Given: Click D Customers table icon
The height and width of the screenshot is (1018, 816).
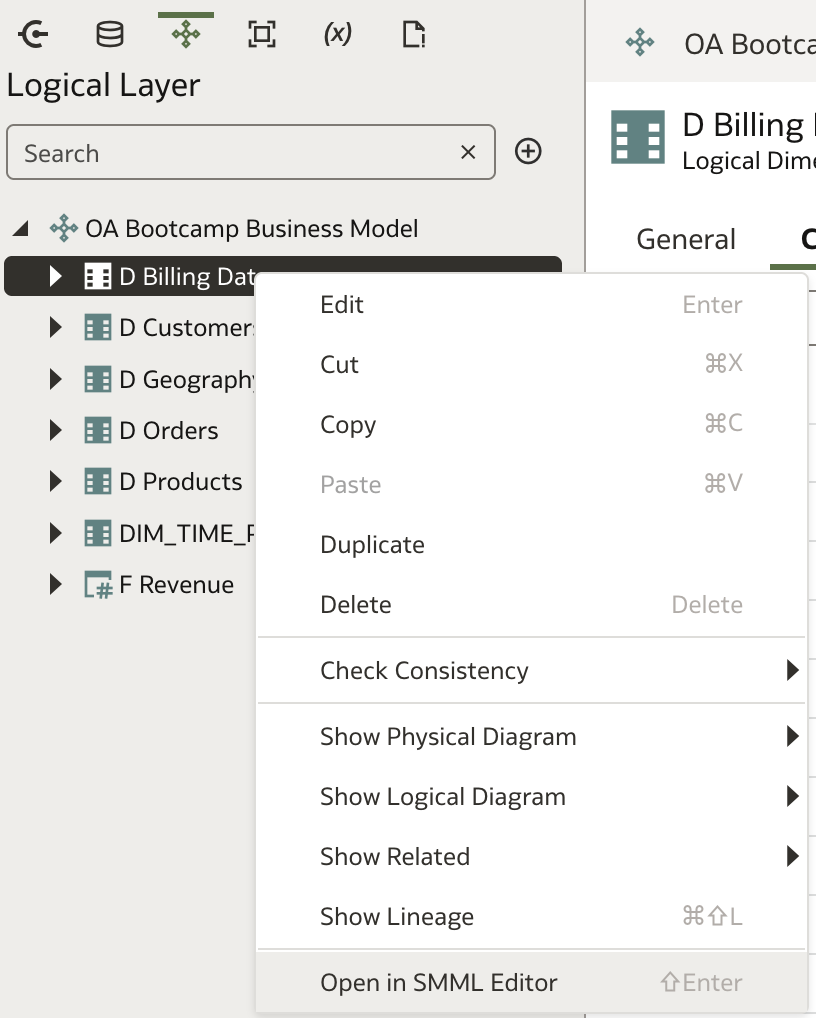Looking at the screenshot, I should click(x=98, y=327).
